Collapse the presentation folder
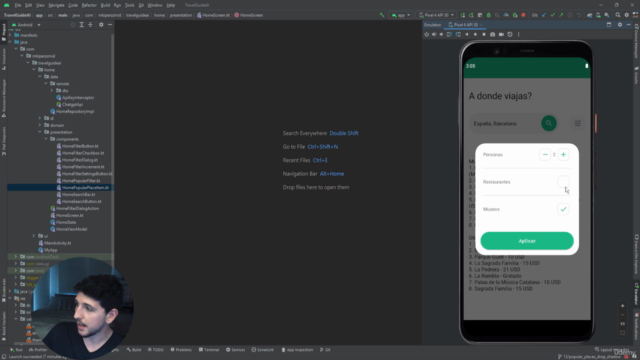This screenshot has height=360, width=640. (40, 132)
